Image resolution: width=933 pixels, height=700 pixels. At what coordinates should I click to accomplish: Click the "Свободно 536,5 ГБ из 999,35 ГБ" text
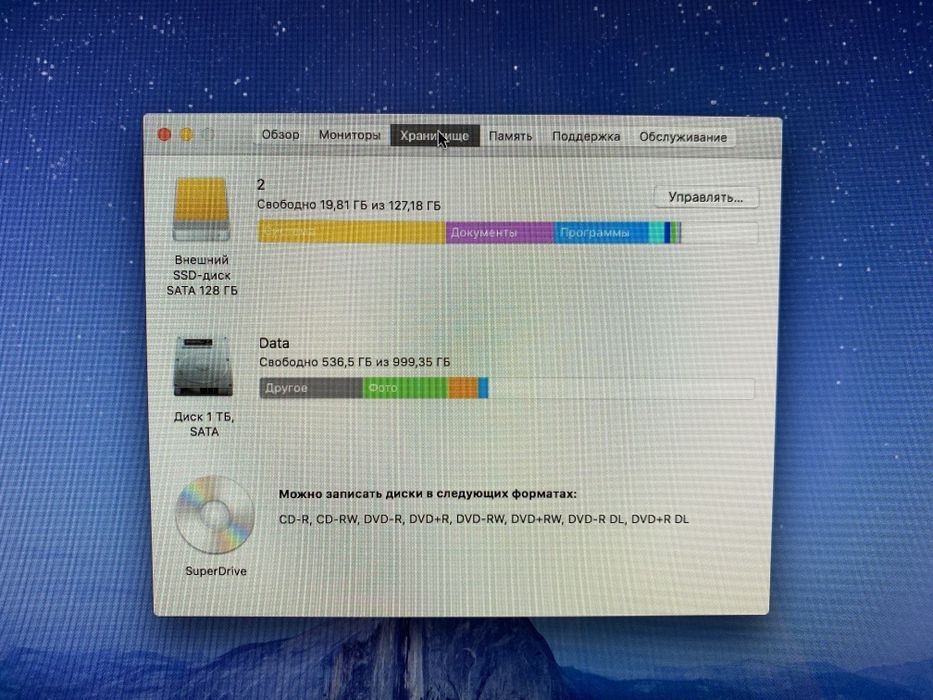(x=355, y=362)
